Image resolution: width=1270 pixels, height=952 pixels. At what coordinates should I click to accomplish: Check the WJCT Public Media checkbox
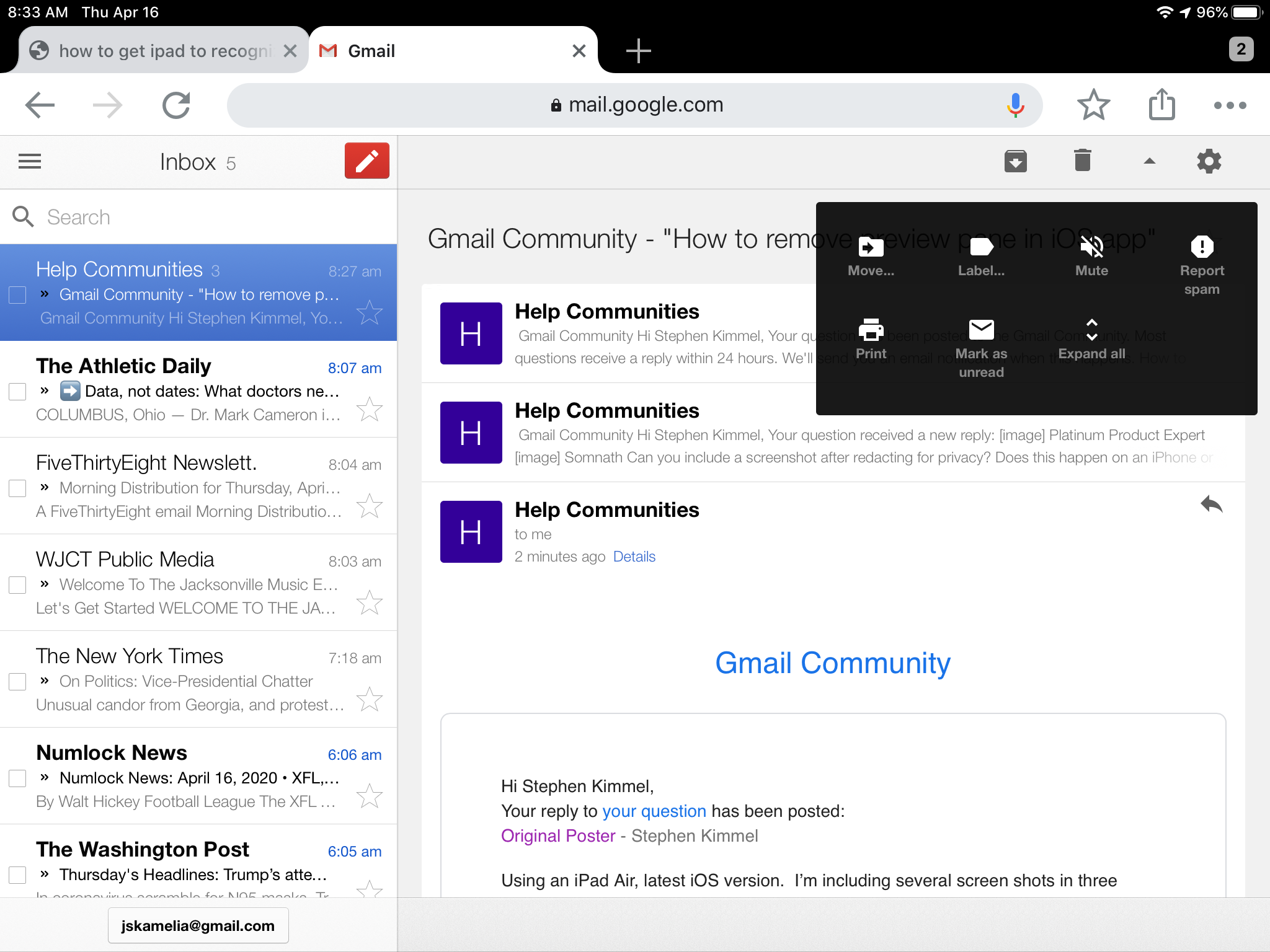point(17,585)
